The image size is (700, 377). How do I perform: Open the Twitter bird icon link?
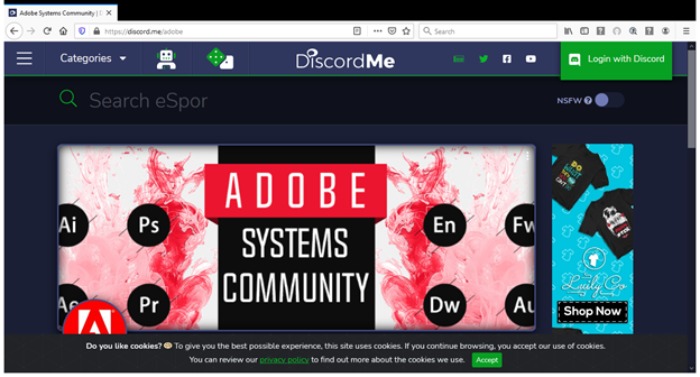pos(483,59)
